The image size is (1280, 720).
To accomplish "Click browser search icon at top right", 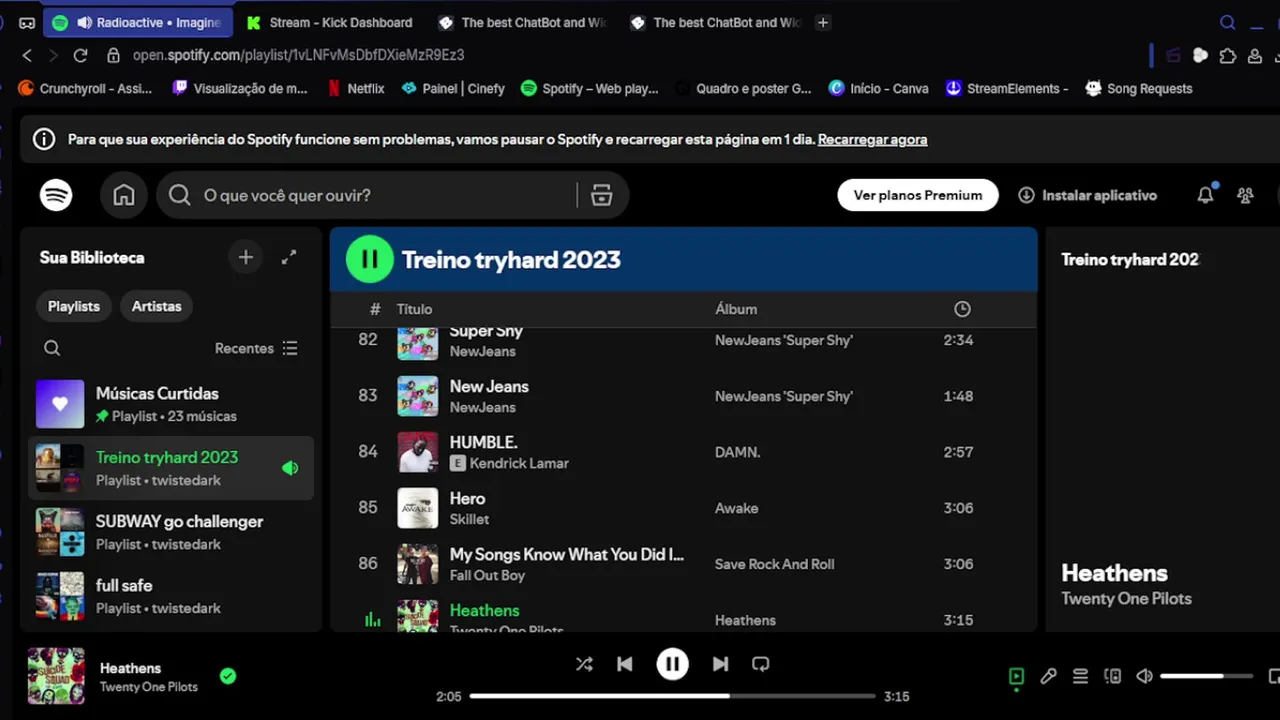I will pyautogui.click(x=1228, y=22).
